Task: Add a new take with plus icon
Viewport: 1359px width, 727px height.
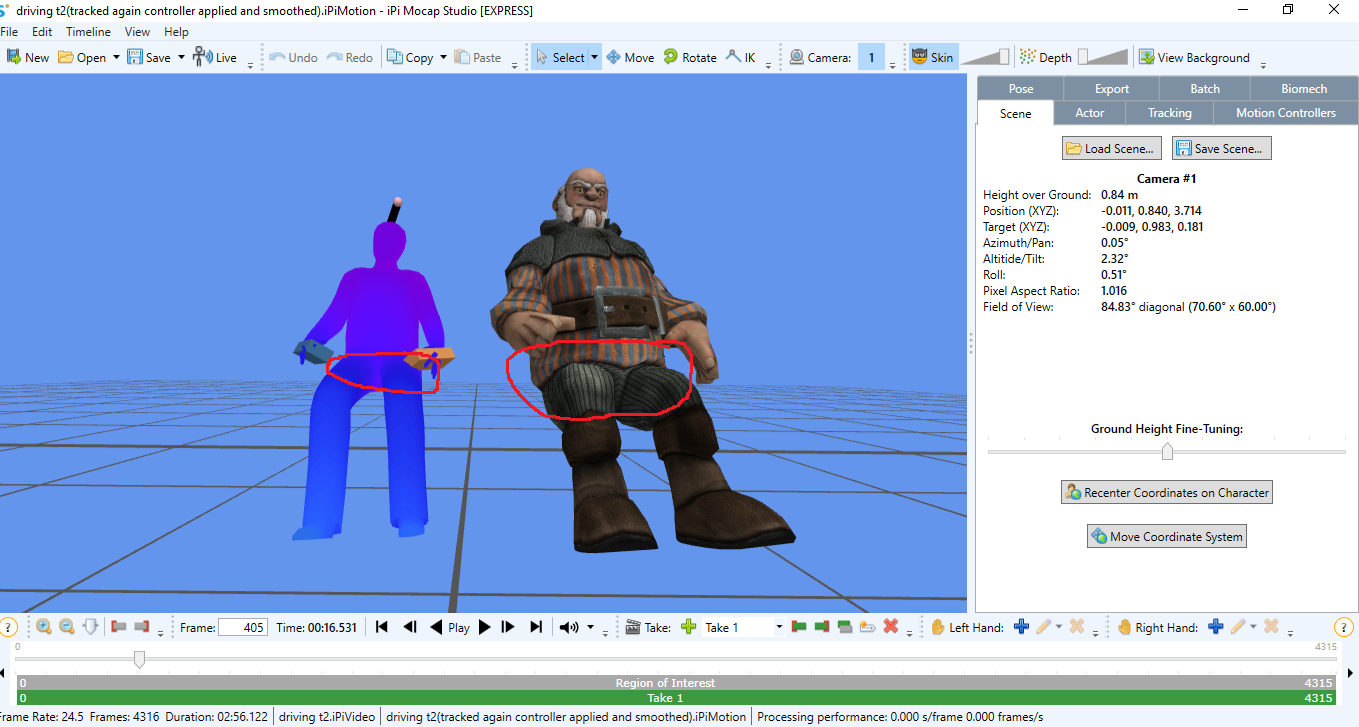Action: [688, 627]
